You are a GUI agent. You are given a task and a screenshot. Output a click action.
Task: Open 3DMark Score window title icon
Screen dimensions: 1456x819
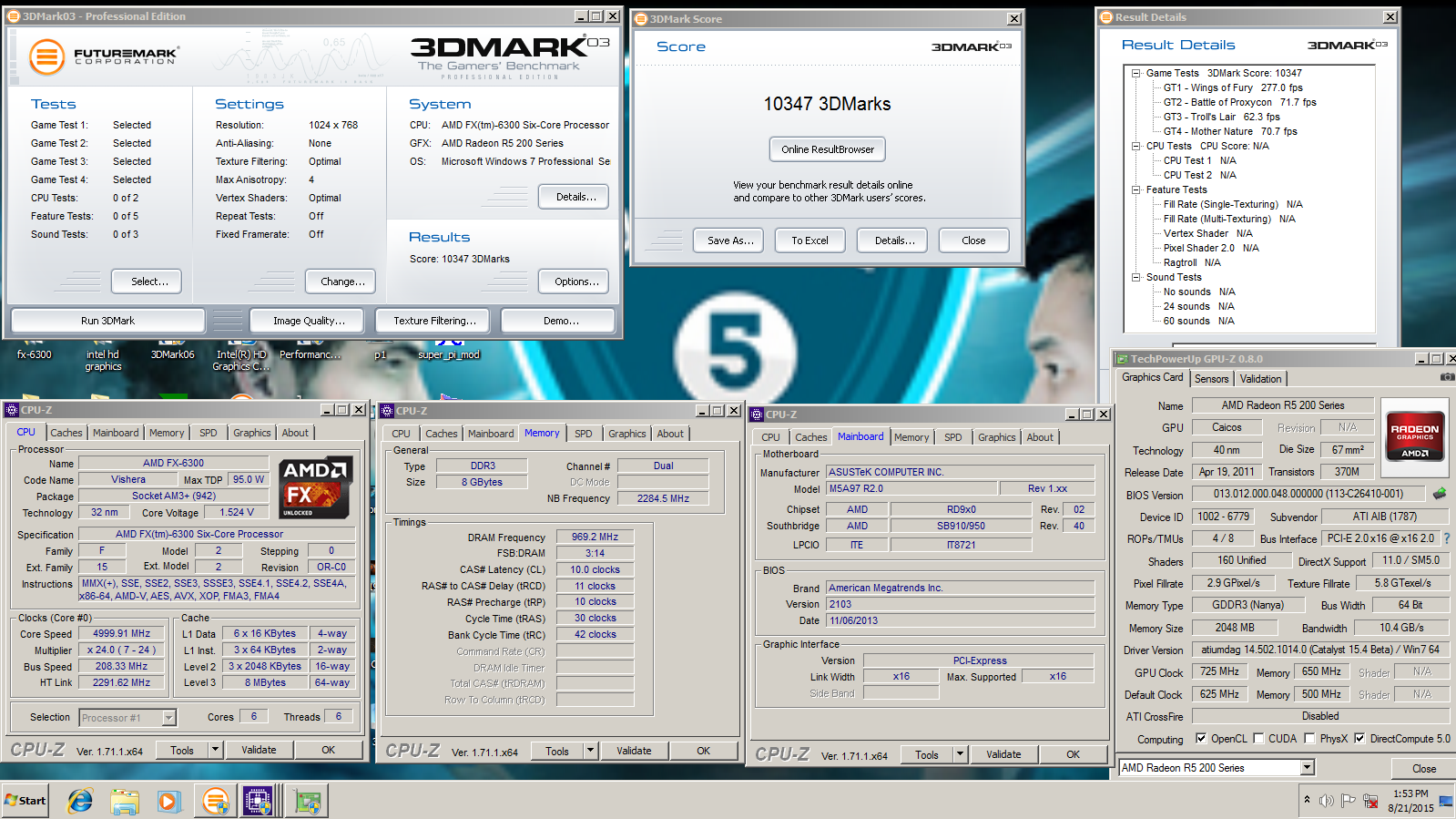[641, 19]
